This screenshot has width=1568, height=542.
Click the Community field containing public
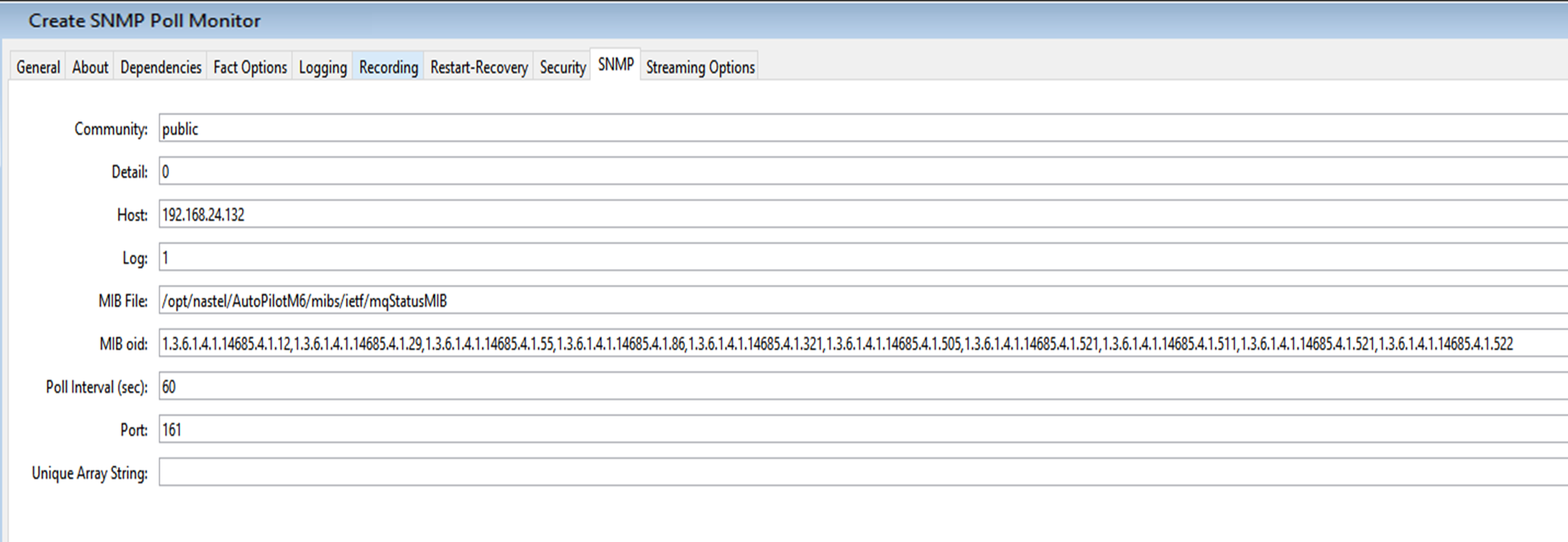pyautogui.click(x=863, y=128)
